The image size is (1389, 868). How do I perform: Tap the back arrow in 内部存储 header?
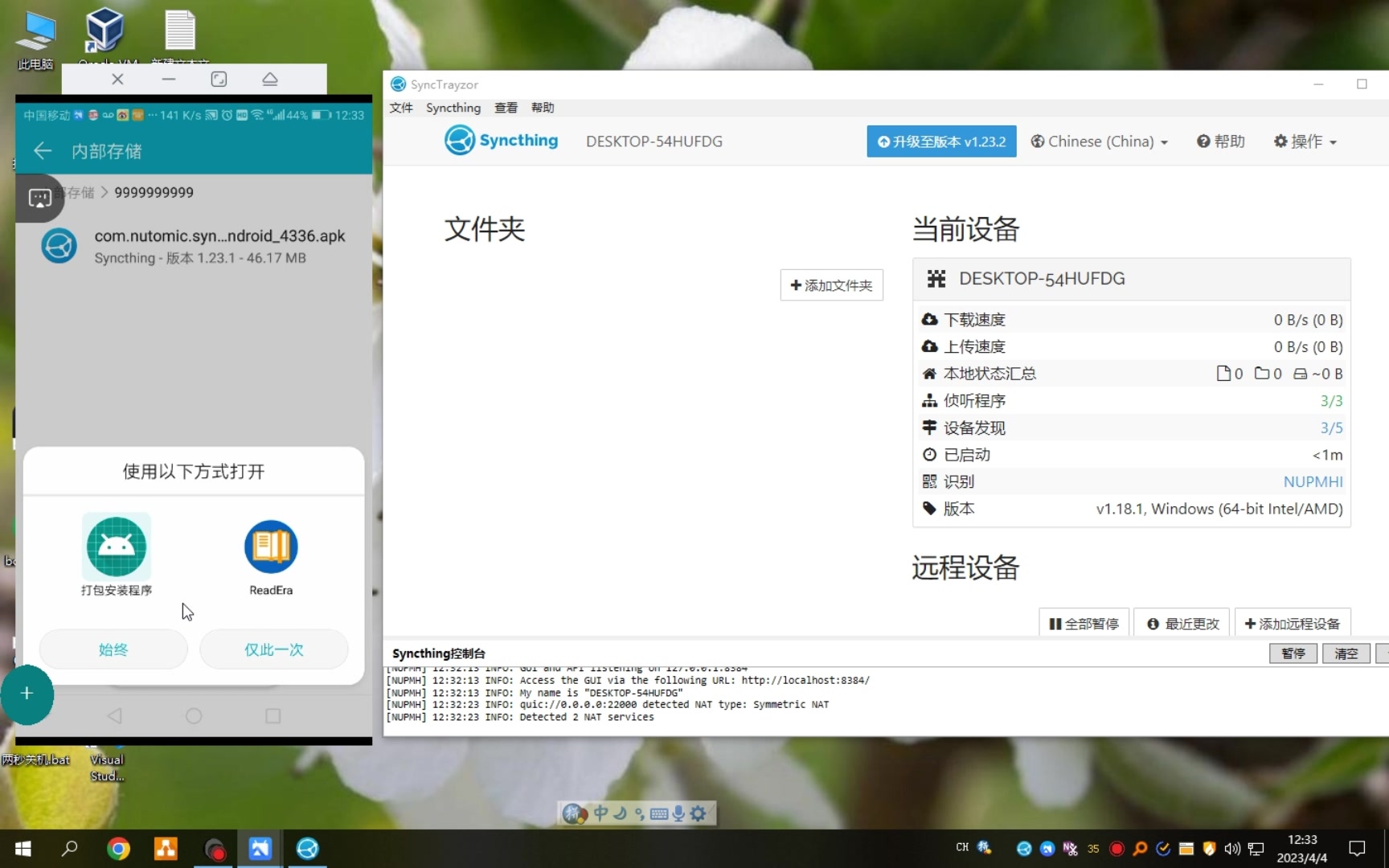coord(43,151)
